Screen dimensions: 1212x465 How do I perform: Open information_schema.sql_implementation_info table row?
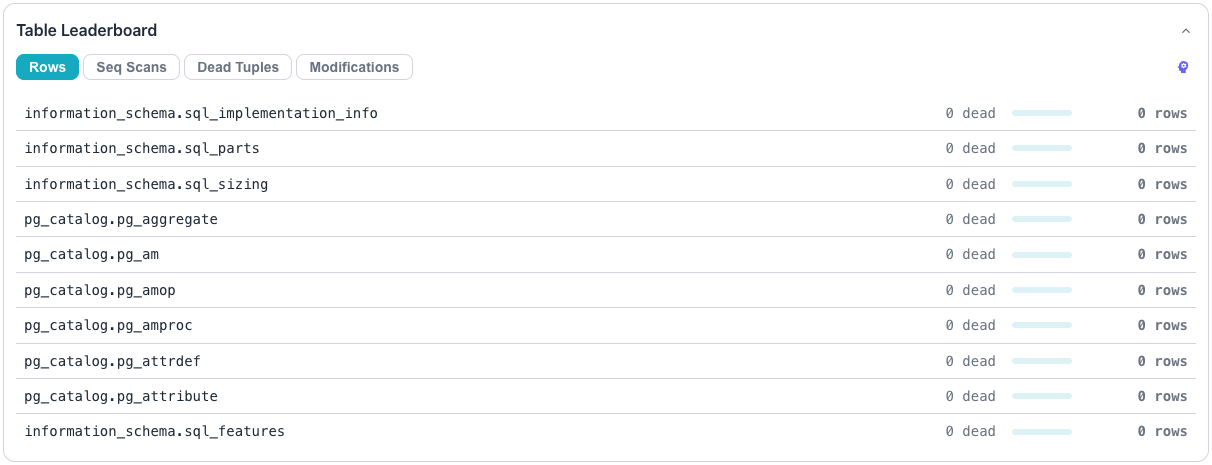coord(606,113)
